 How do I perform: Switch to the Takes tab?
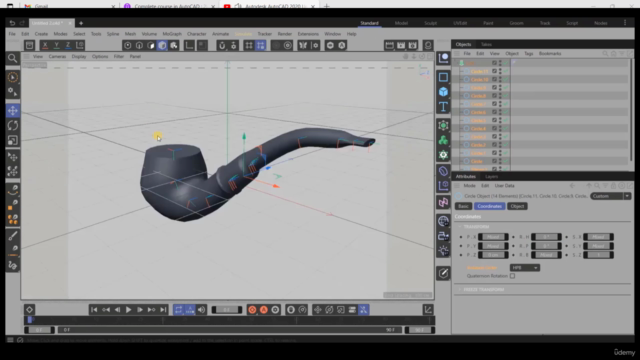[486, 44]
